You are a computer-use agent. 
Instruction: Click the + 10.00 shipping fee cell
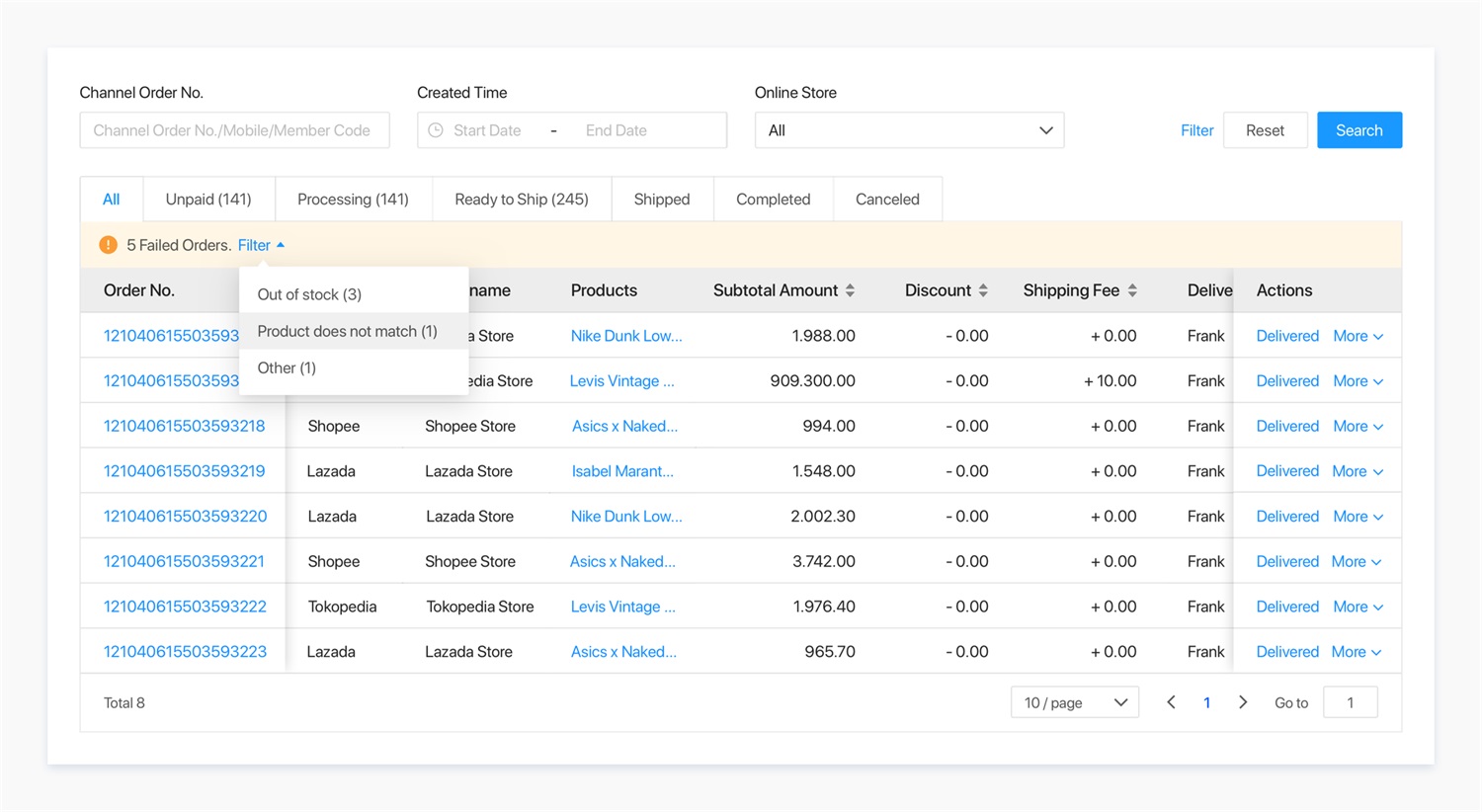pyautogui.click(x=1110, y=381)
